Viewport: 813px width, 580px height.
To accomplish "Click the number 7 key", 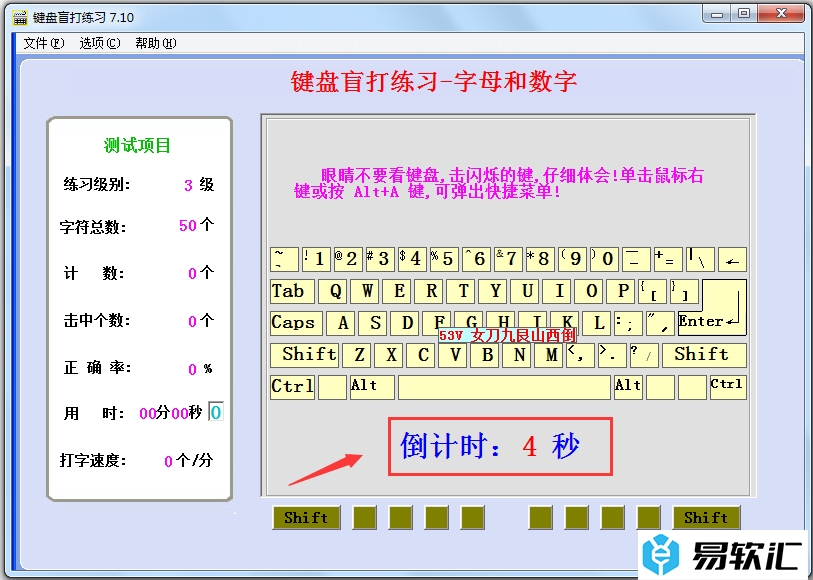I will pos(509,260).
